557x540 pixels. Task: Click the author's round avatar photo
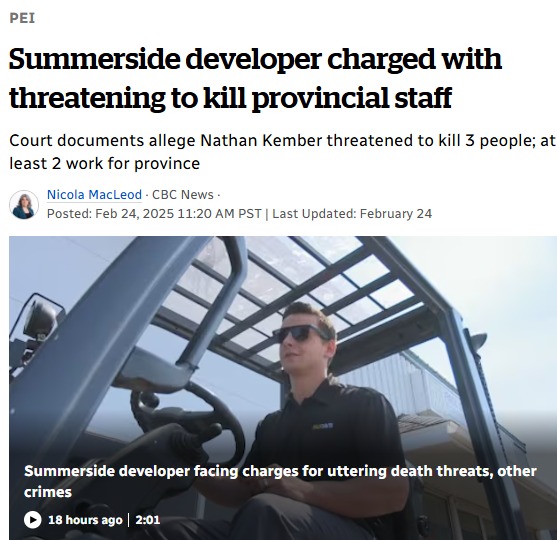point(24,204)
